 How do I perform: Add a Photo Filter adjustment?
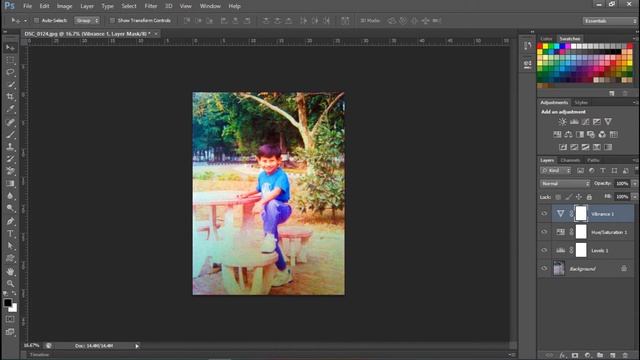click(591, 134)
